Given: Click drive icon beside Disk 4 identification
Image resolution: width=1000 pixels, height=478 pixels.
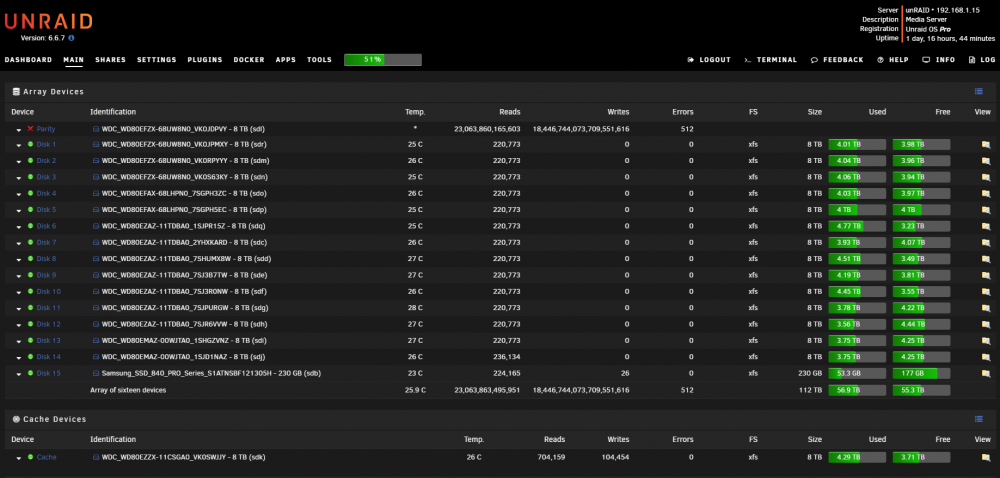Looking at the screenshot, I should point(96,194).
